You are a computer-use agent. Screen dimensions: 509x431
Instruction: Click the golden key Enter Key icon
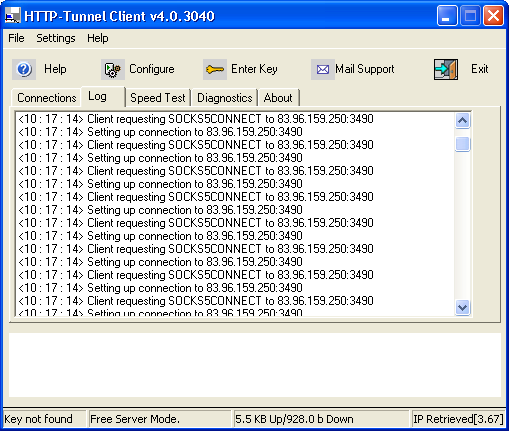pyautogui.click(x=215, y=69)
